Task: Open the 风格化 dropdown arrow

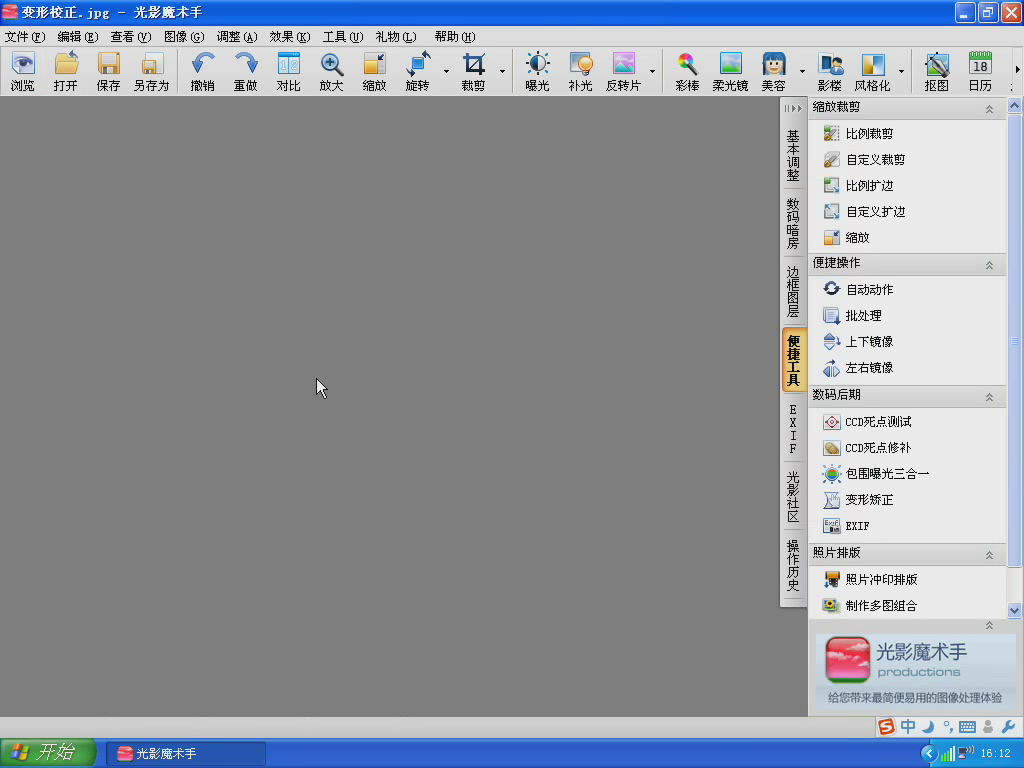Action: coord(901,71)
